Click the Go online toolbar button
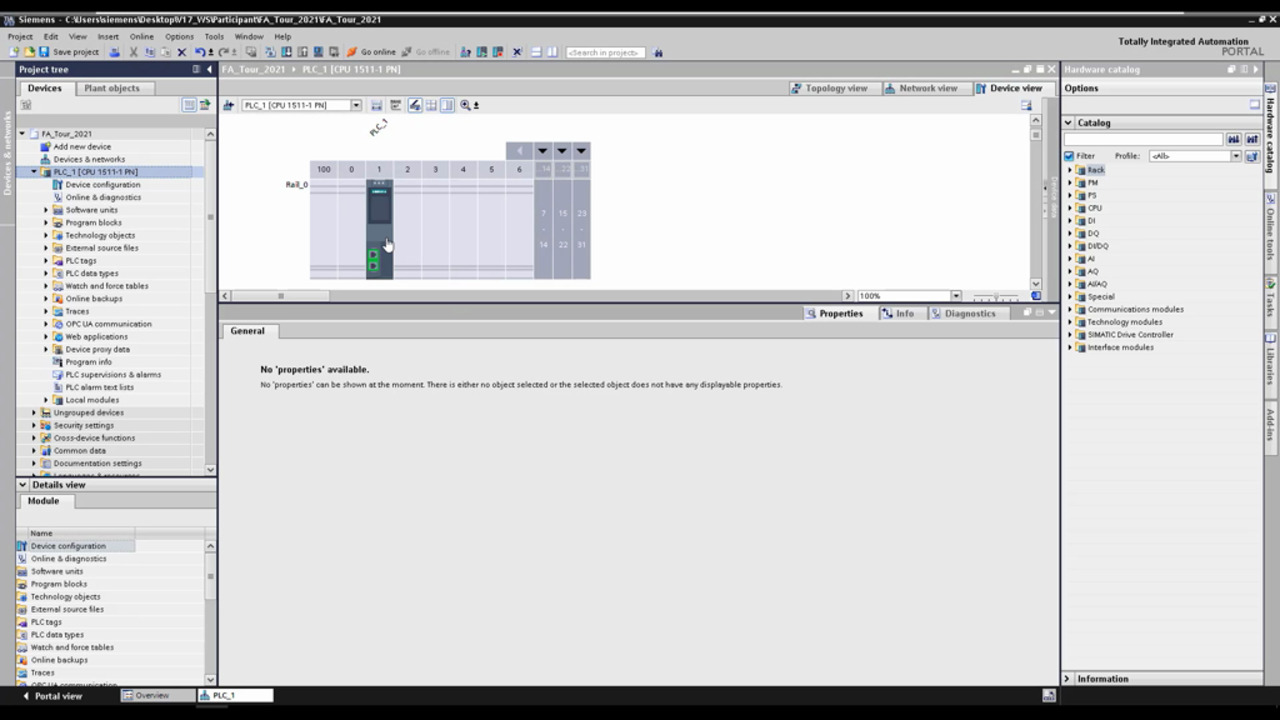Image resolution: width=1280 pixels, height=720 pixels. pos(371,52)
